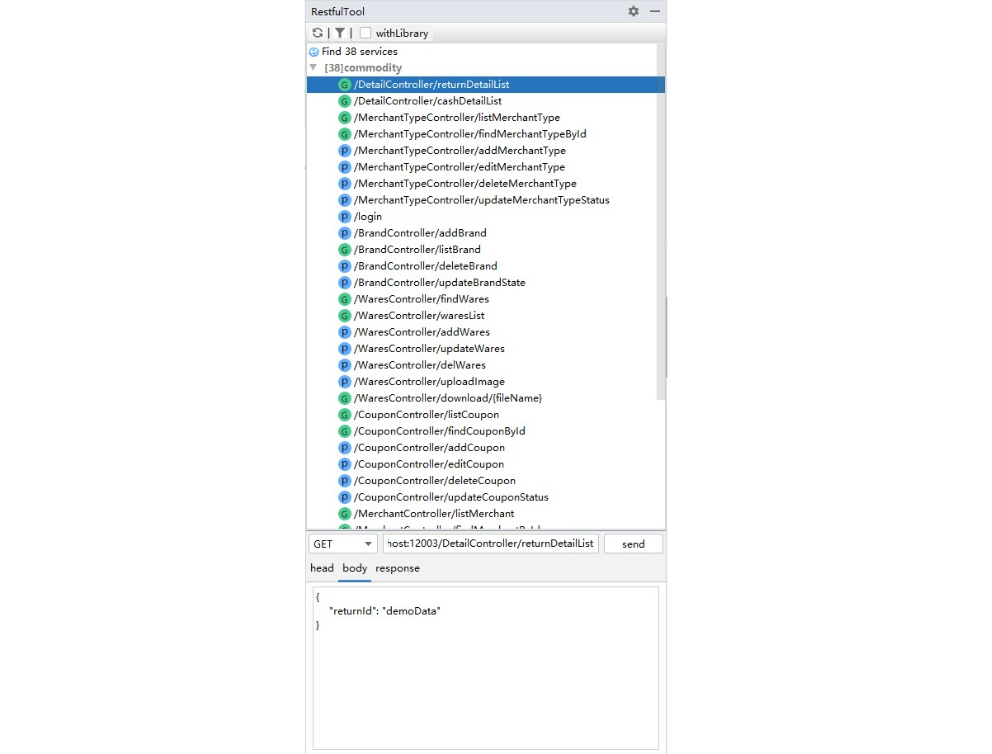Switch to the head tab
Screen dimensions: 992x754
pyautogui.click(x=321, y=568)
